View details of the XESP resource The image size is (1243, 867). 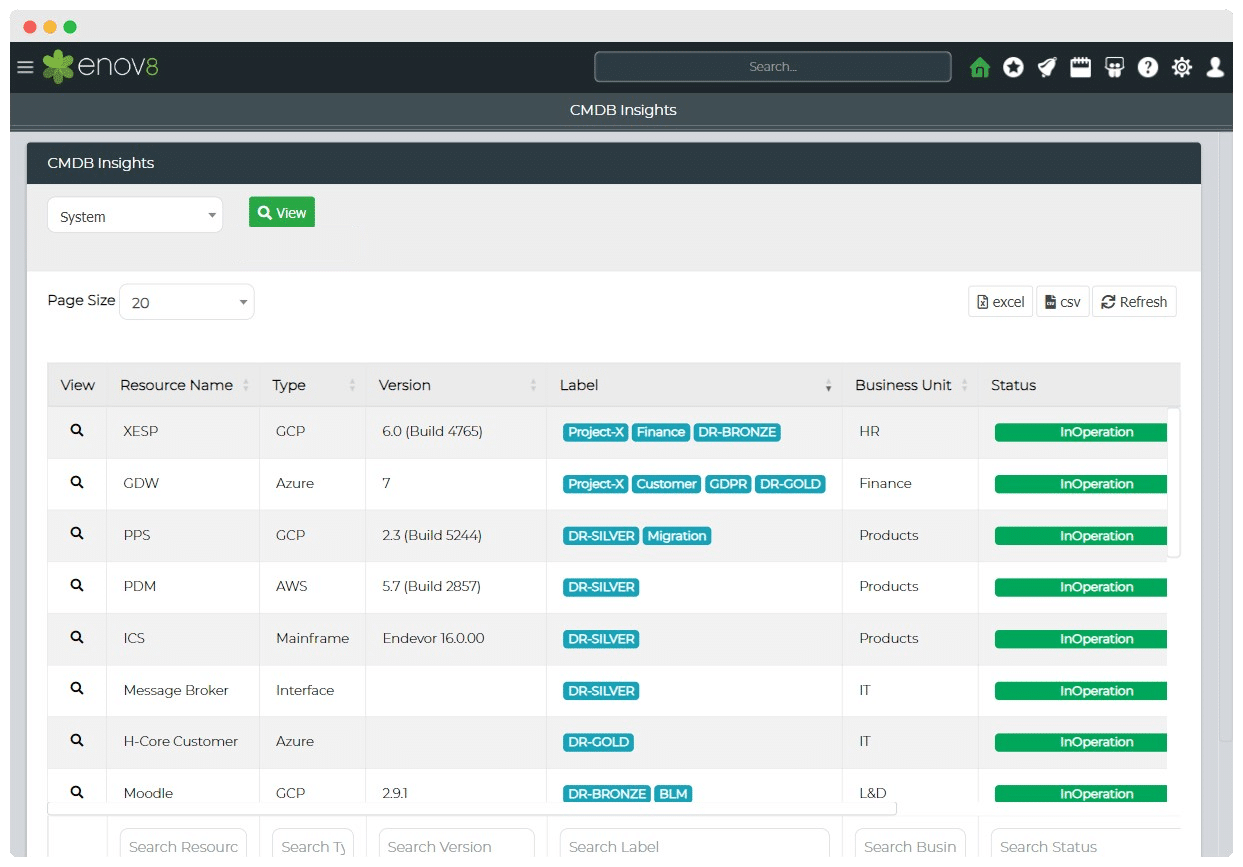coord(77,431)
